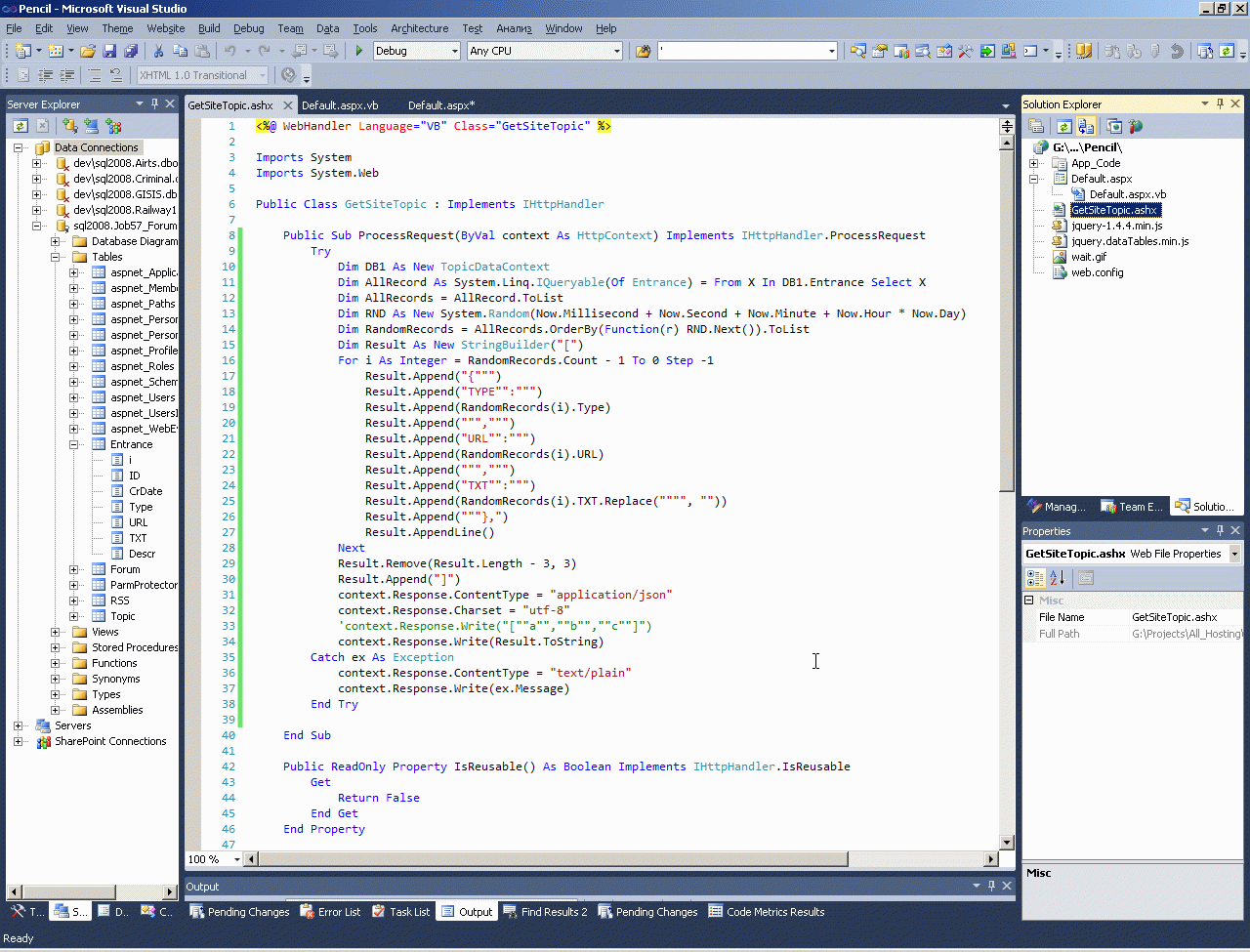Click the Cut scissors icon
1250x952 pixels.
(159, 51)
